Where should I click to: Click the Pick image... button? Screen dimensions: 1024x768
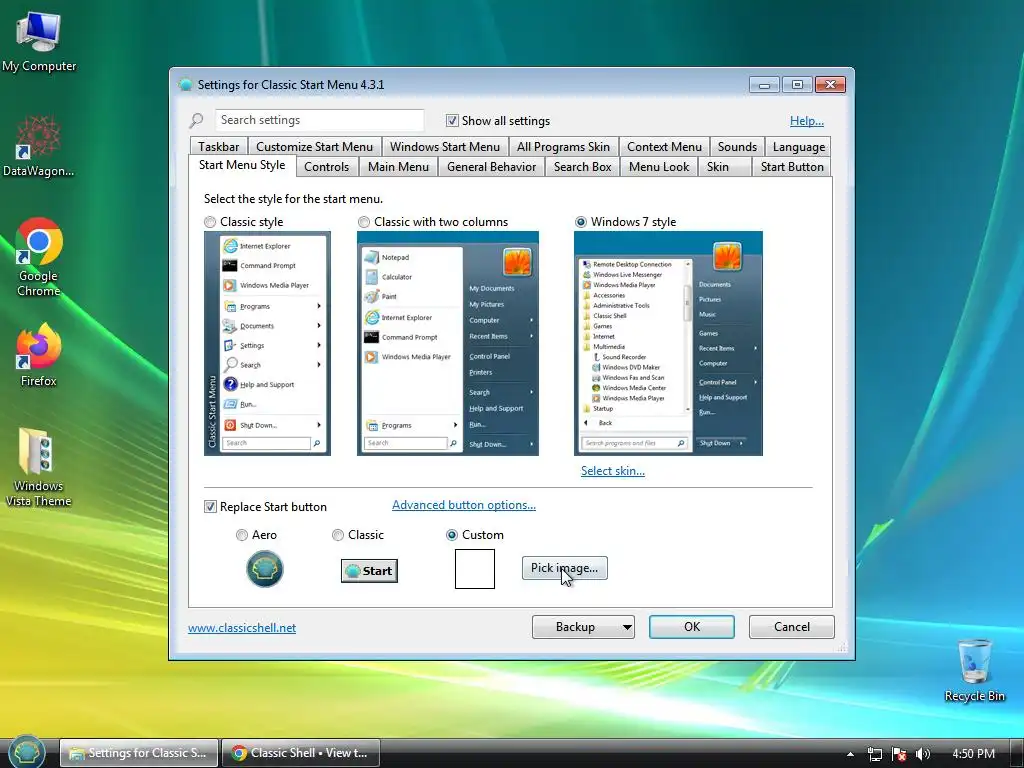(x=564, y=568)
